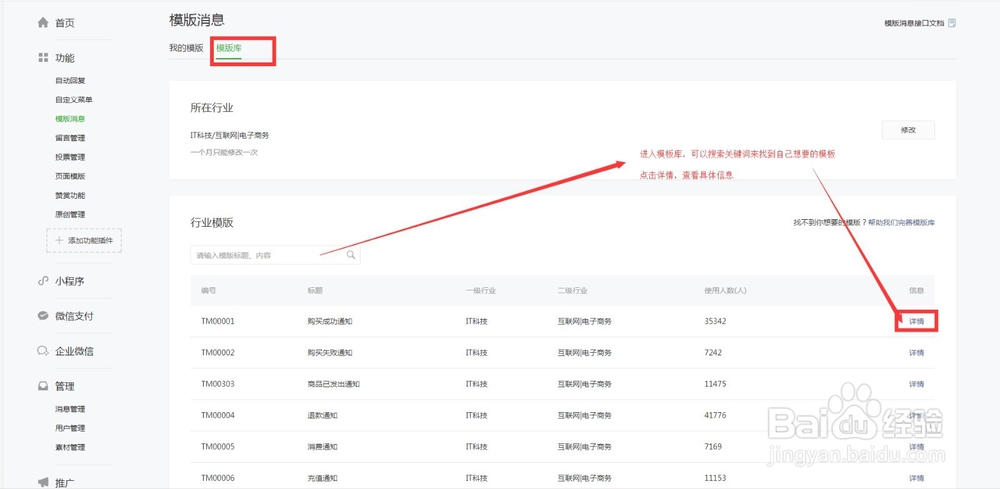Click the plus icon in 添加功能插件
The height and width of the screenshot is (489, 1000).
[59, 240]
